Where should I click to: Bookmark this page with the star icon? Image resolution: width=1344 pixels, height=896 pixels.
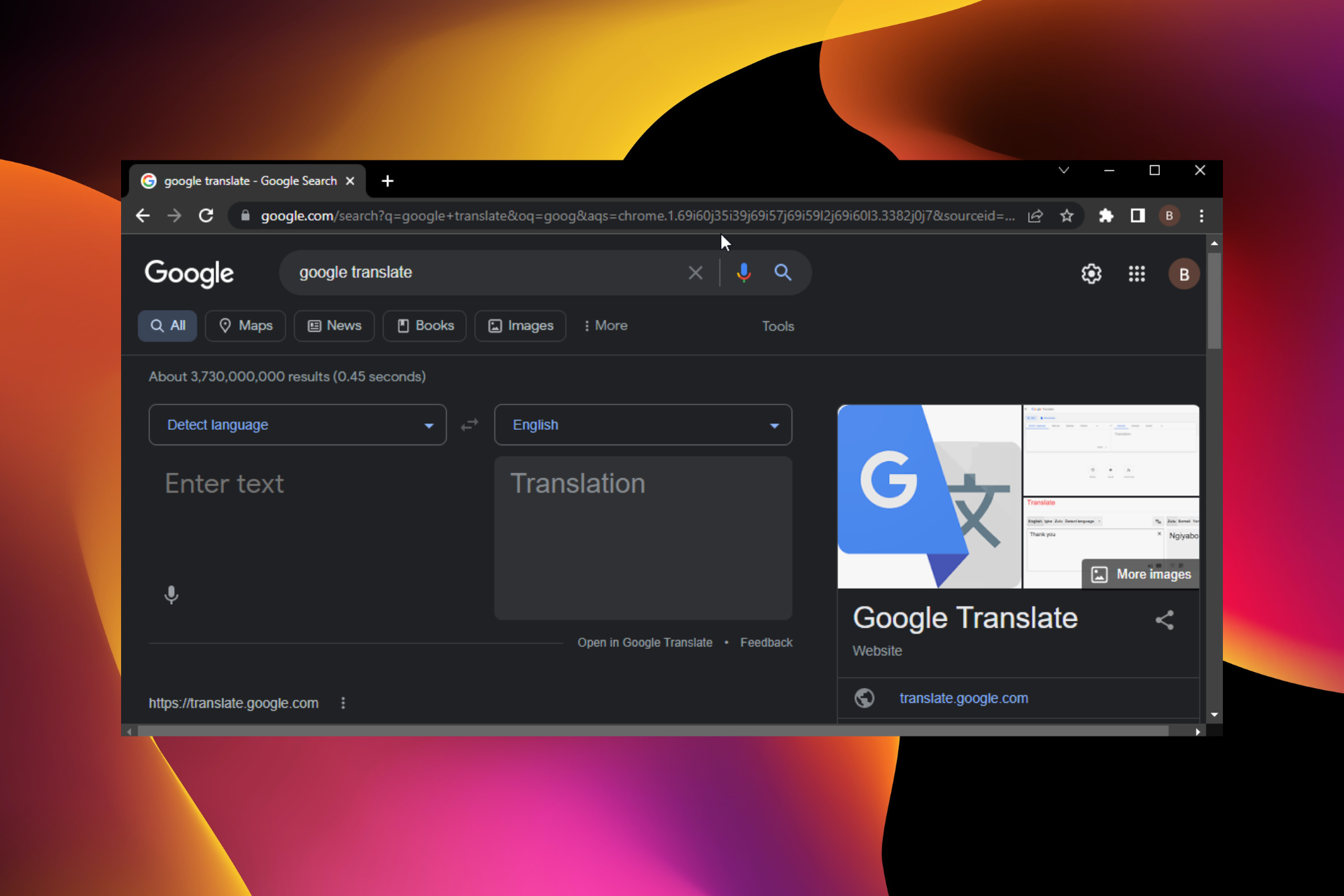click(x=1067, y=216)
